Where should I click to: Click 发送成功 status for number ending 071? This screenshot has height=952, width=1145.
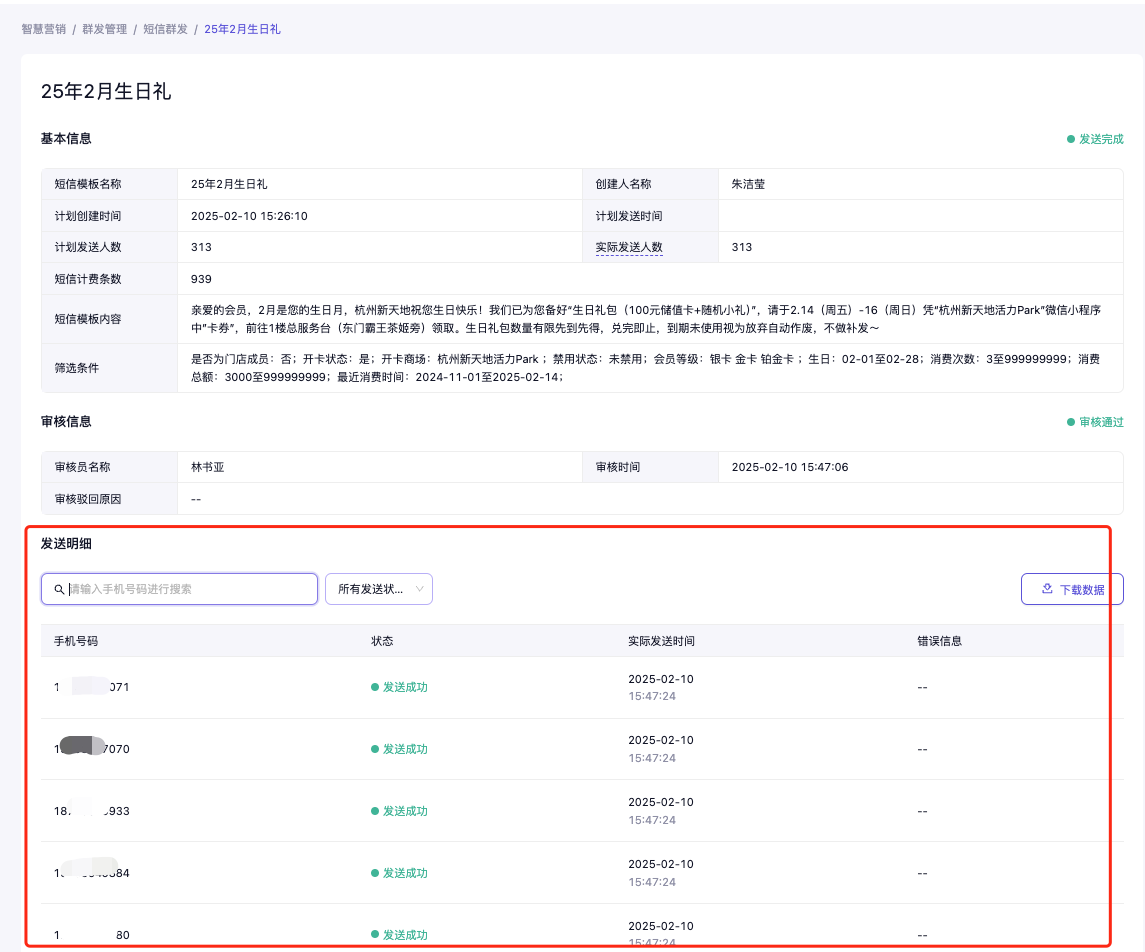[x=404, y=687]
